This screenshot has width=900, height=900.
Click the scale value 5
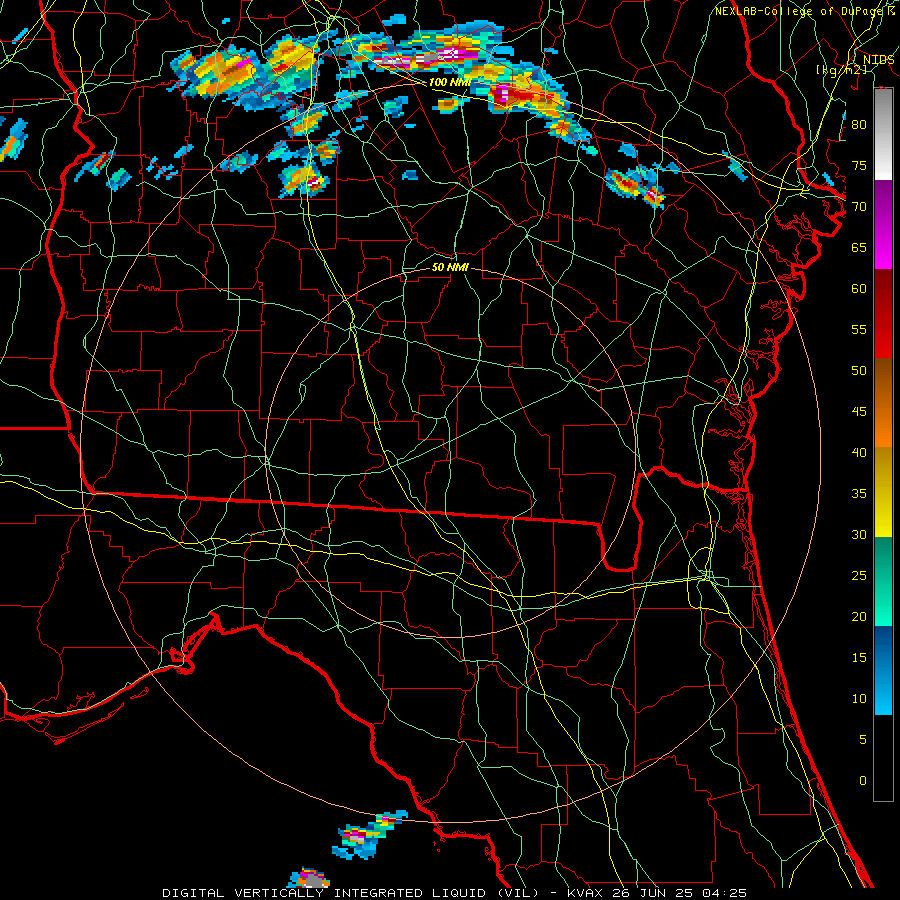point(863,740)
